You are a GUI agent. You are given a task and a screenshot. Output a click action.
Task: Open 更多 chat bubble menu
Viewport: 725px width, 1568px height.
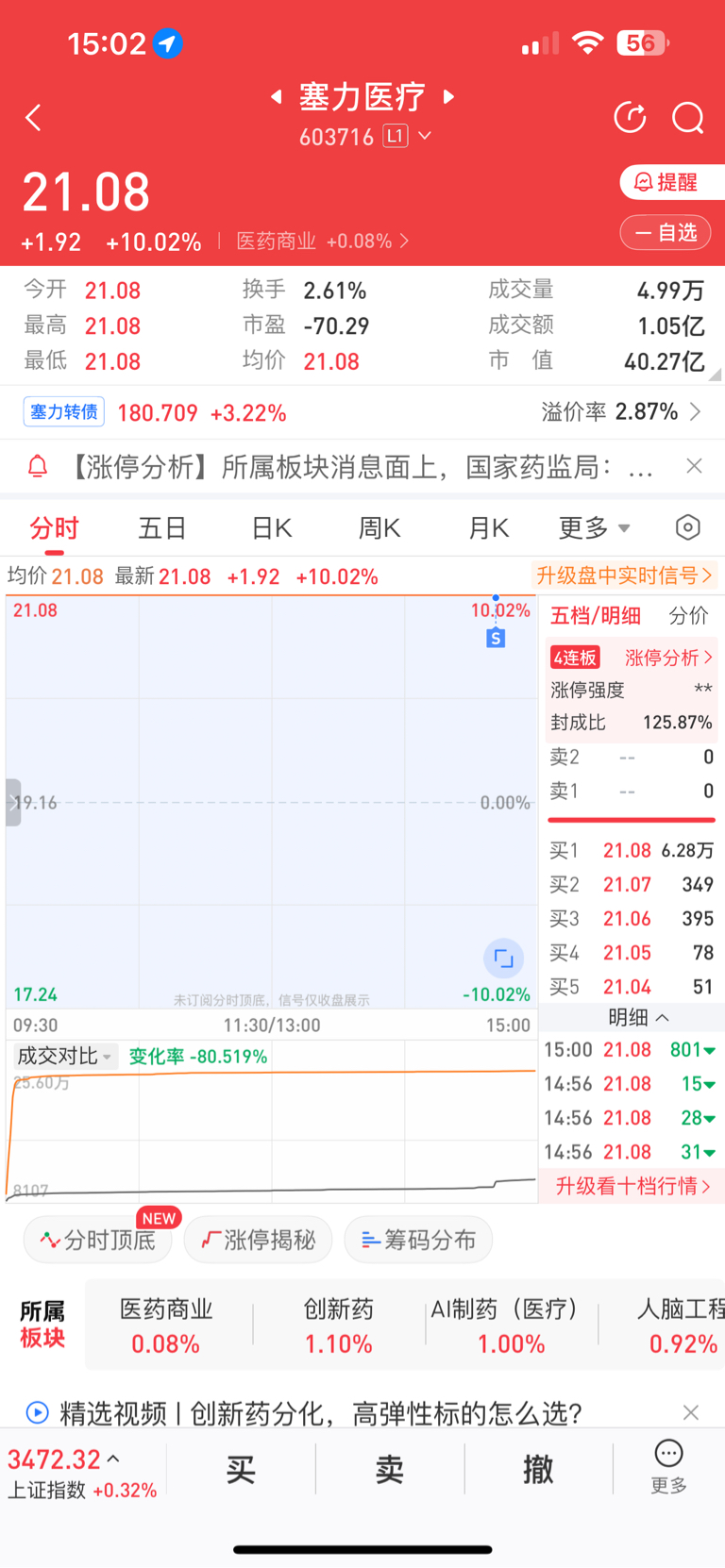point(668,1467)
